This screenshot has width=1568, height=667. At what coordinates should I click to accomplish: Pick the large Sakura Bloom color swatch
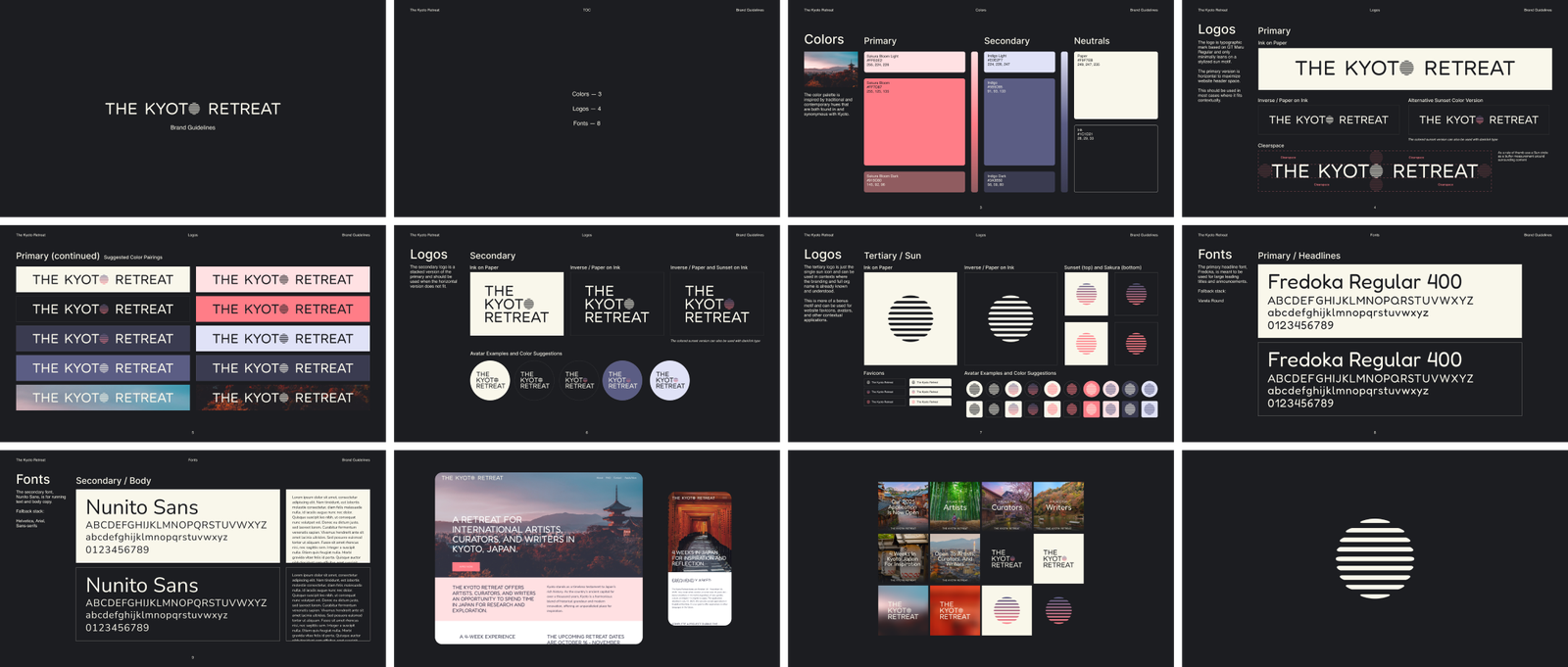pos(913,122)
